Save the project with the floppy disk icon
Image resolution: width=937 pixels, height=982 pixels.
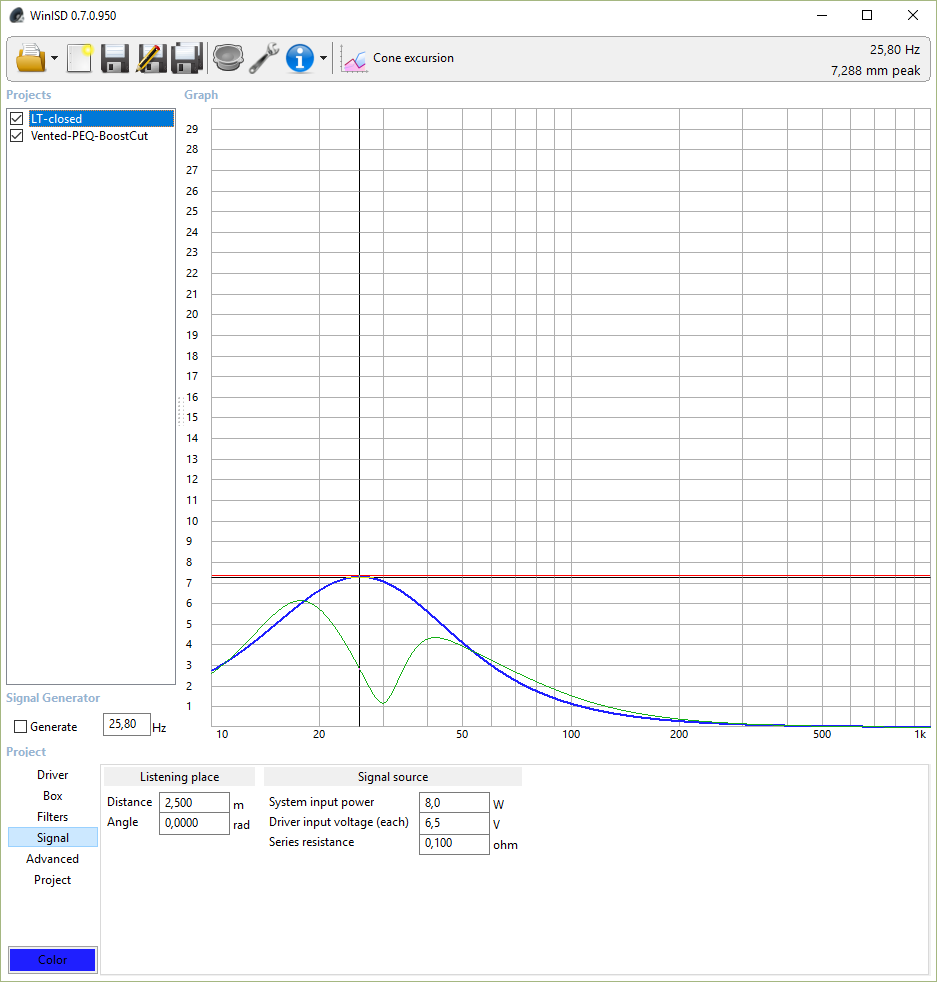click(x=115, y=58)
